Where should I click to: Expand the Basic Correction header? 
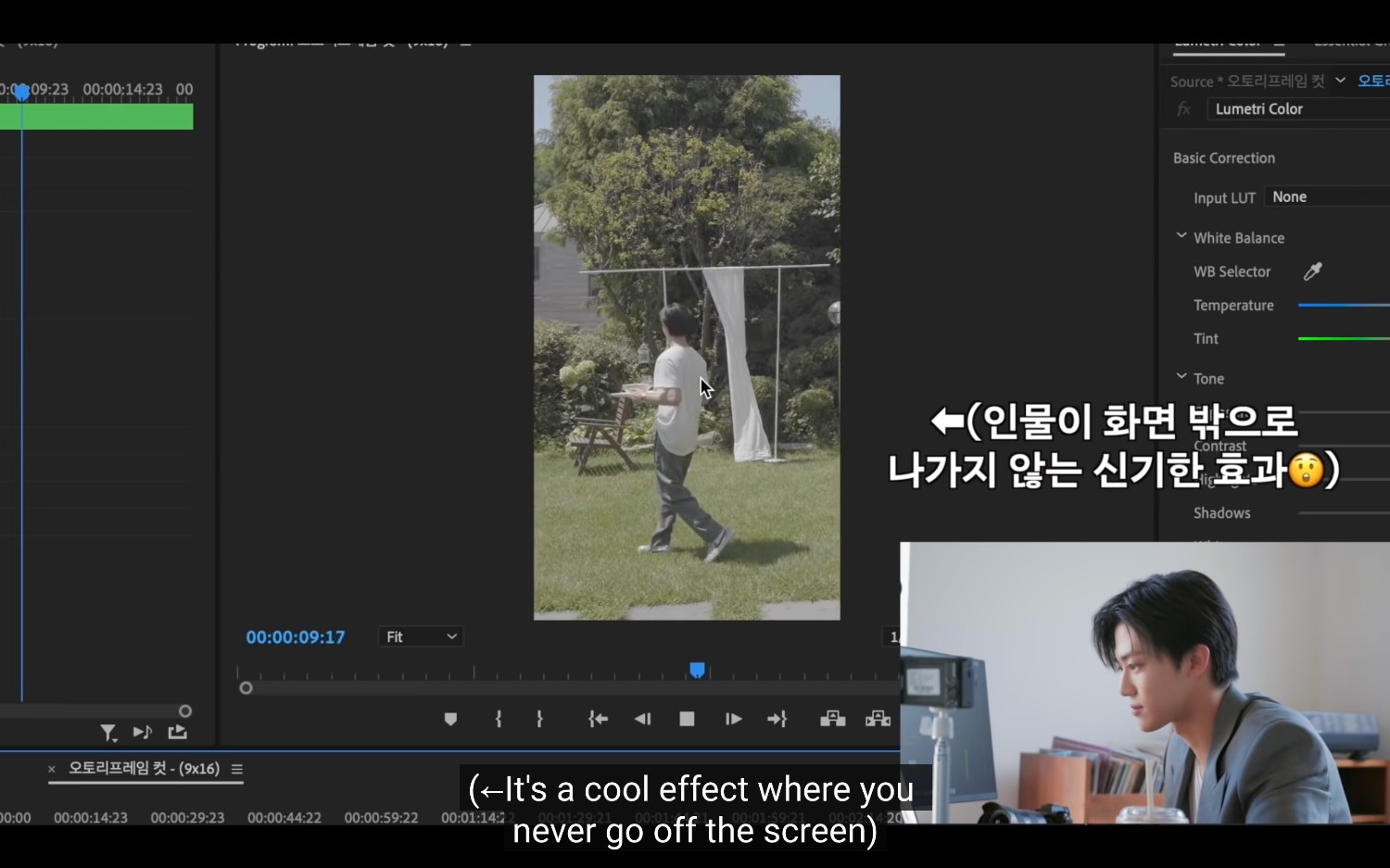(x=1224, y=158)
